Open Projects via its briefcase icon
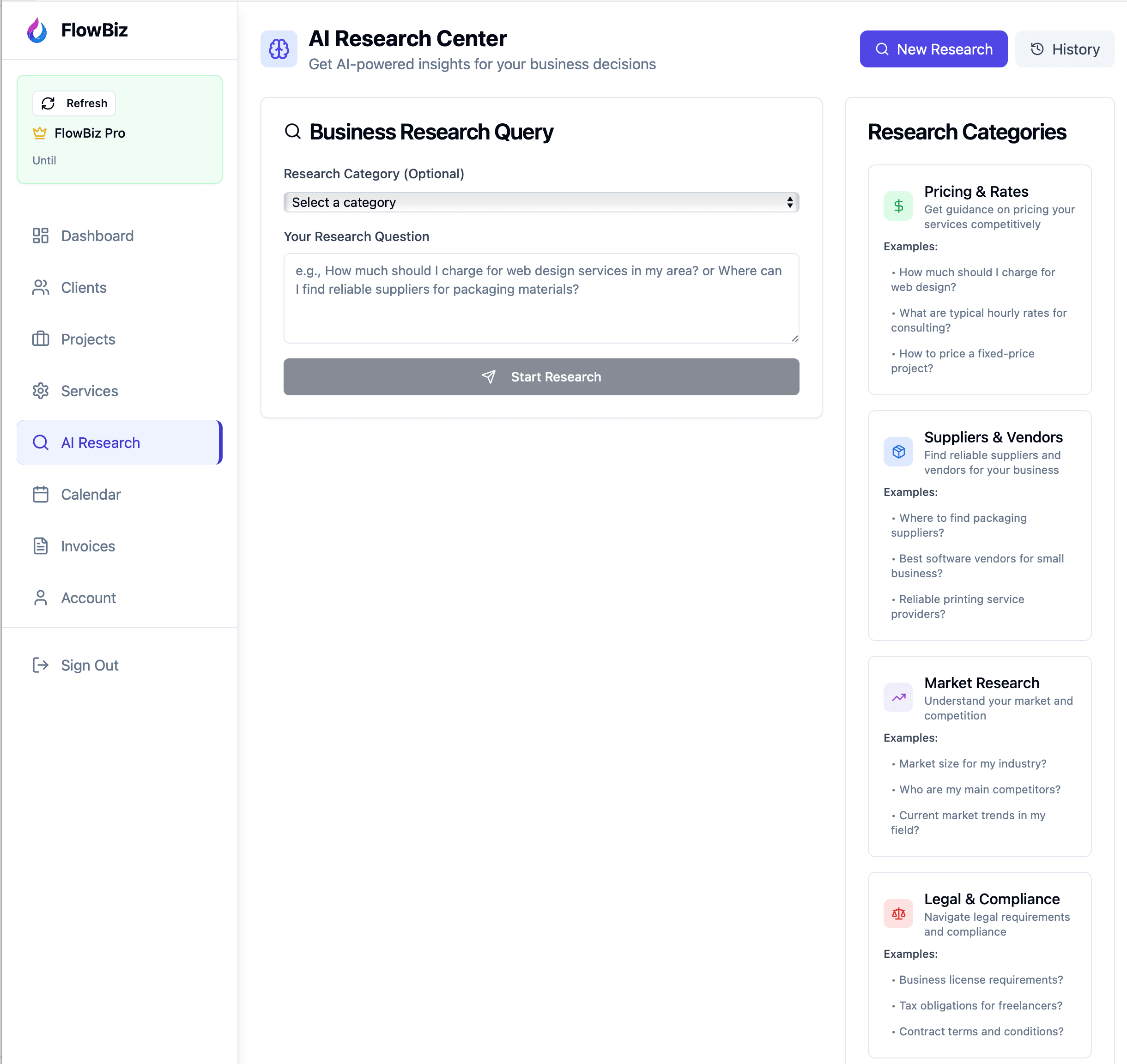Screen dimensions: 1127x1064 40,339
